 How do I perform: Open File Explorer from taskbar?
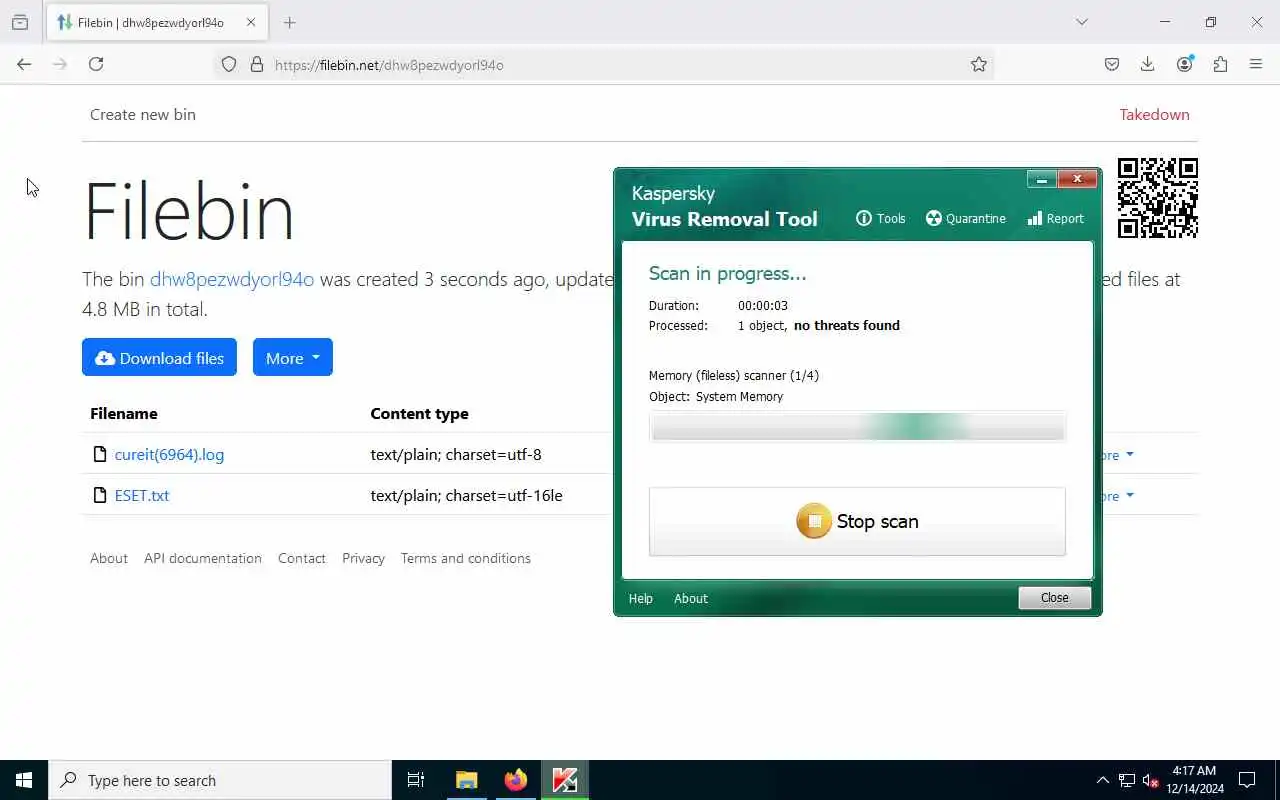[466, 780]
